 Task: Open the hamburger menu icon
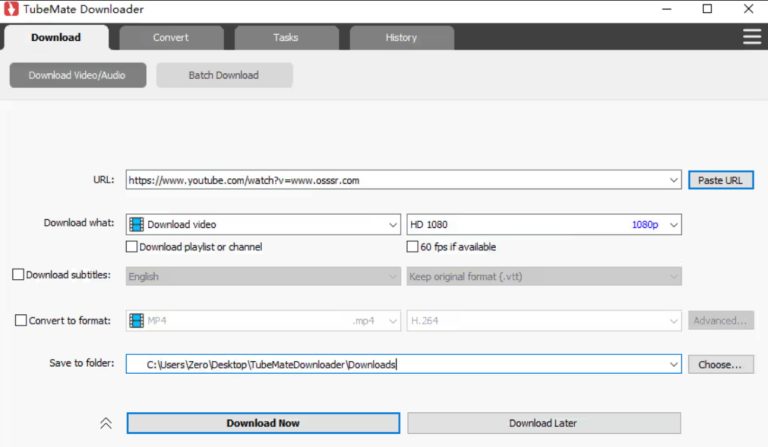tap(752, 37)
